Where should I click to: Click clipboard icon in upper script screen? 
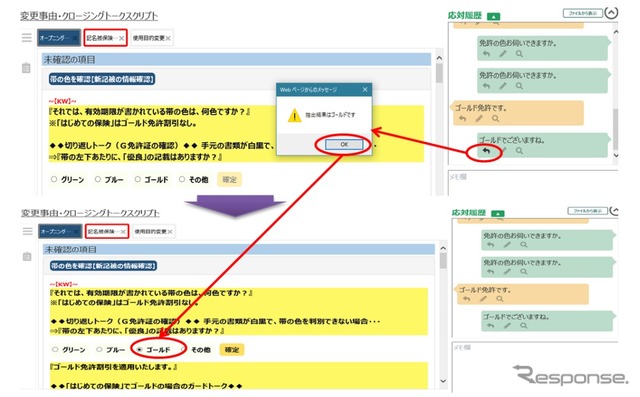[26, 68]
